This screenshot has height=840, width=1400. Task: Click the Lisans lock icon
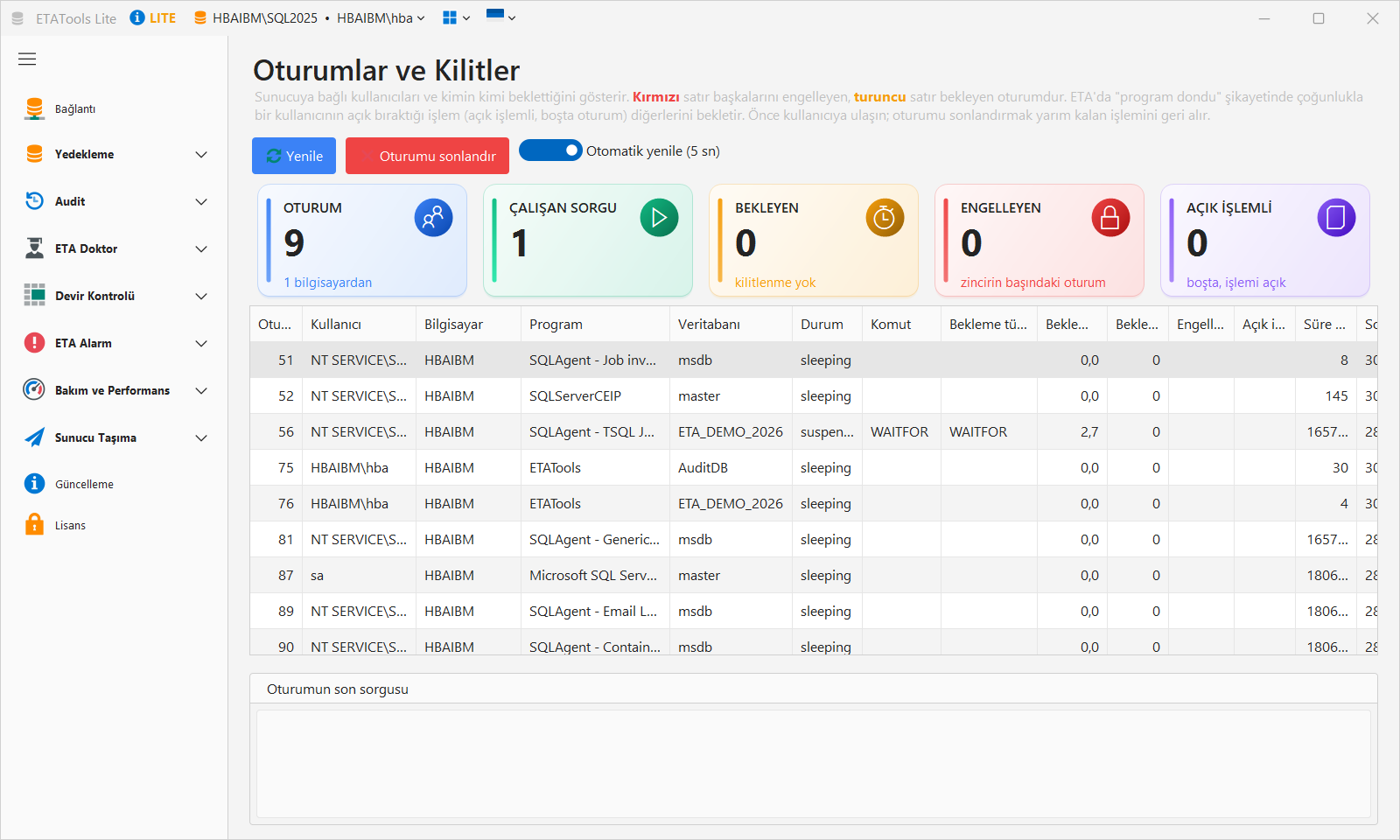(x=34, y=525)
